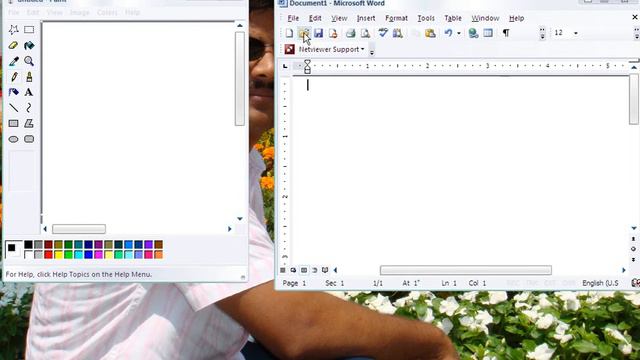Create a new blank document in Word
Screen dimensions: 640x360
pyautogui.click(x=289, y=33)
